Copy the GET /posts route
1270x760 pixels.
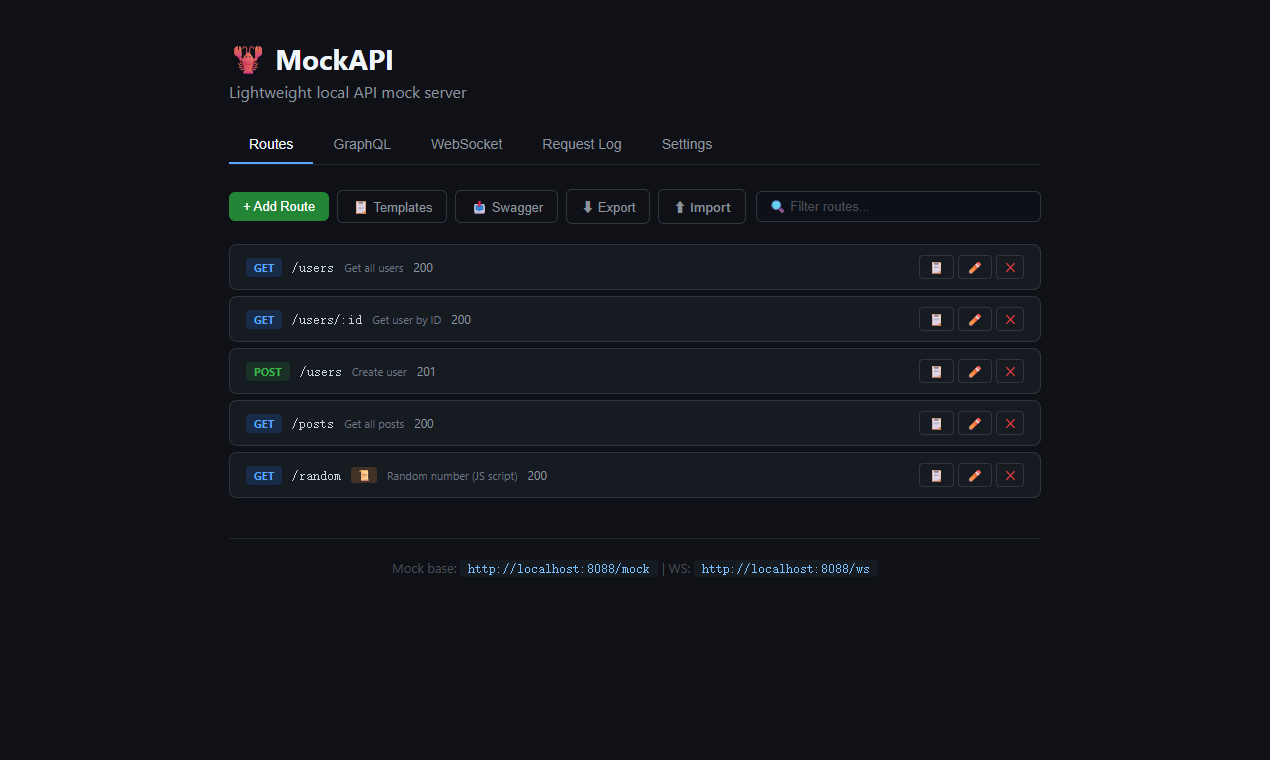(x=936, y=423)
